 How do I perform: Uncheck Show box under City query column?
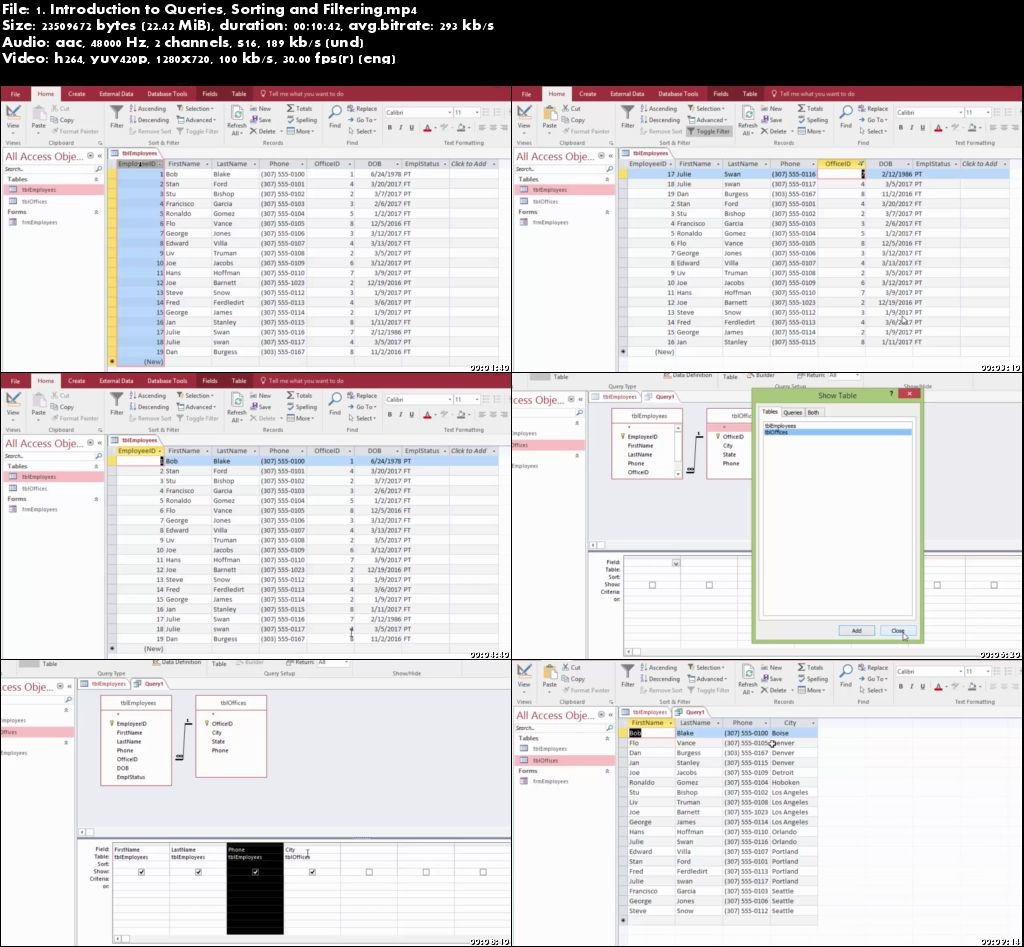tap(312, 872)
